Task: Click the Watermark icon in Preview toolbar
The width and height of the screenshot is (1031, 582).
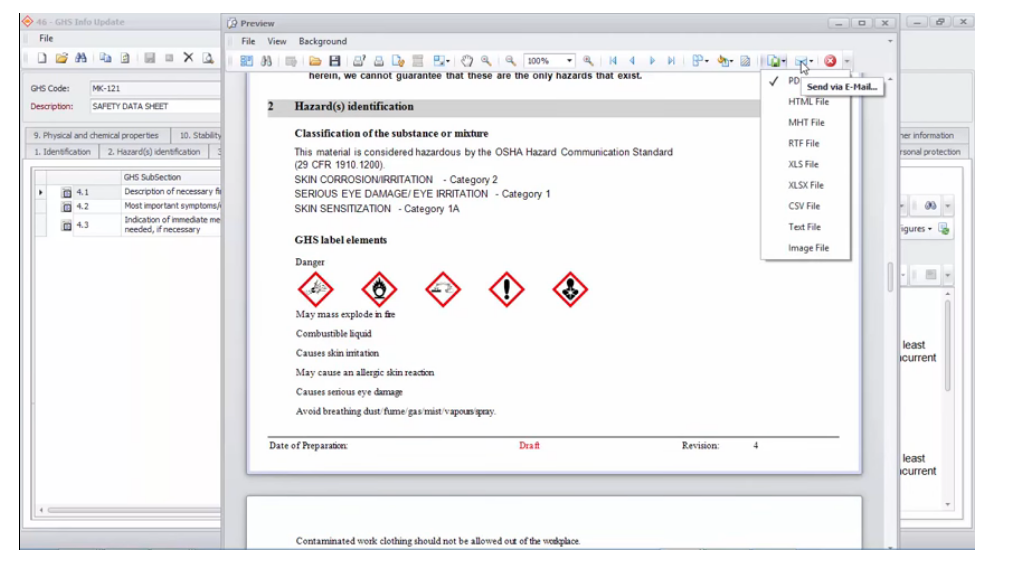Action: pos(745,61)
